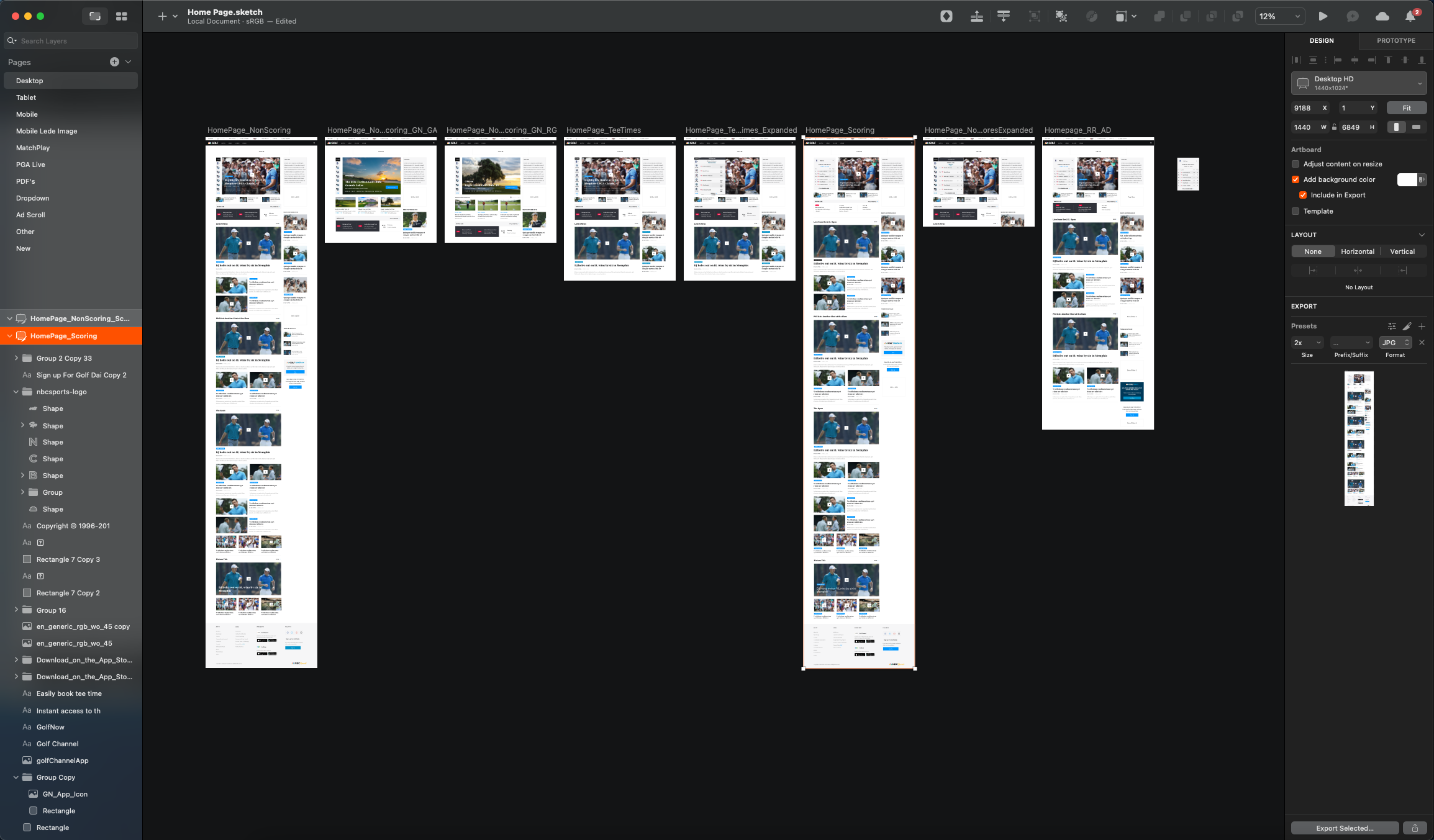This screenshot has height=840, width=1434.
Task: Enable the Template checkbox
Action: click(x=1296, y=211)
